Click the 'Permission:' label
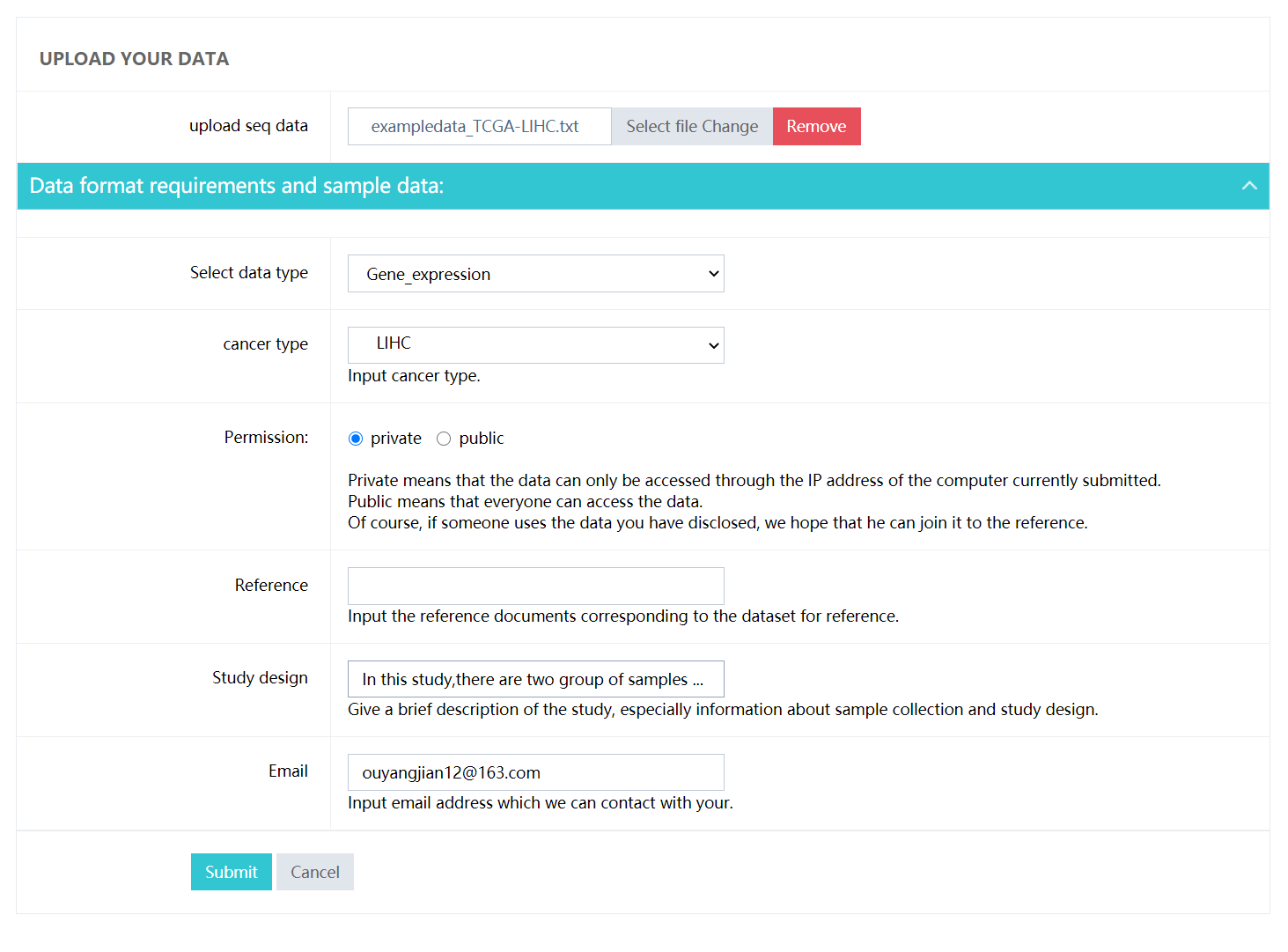The height and width of the screenshot is (952, 1288). 266,438
